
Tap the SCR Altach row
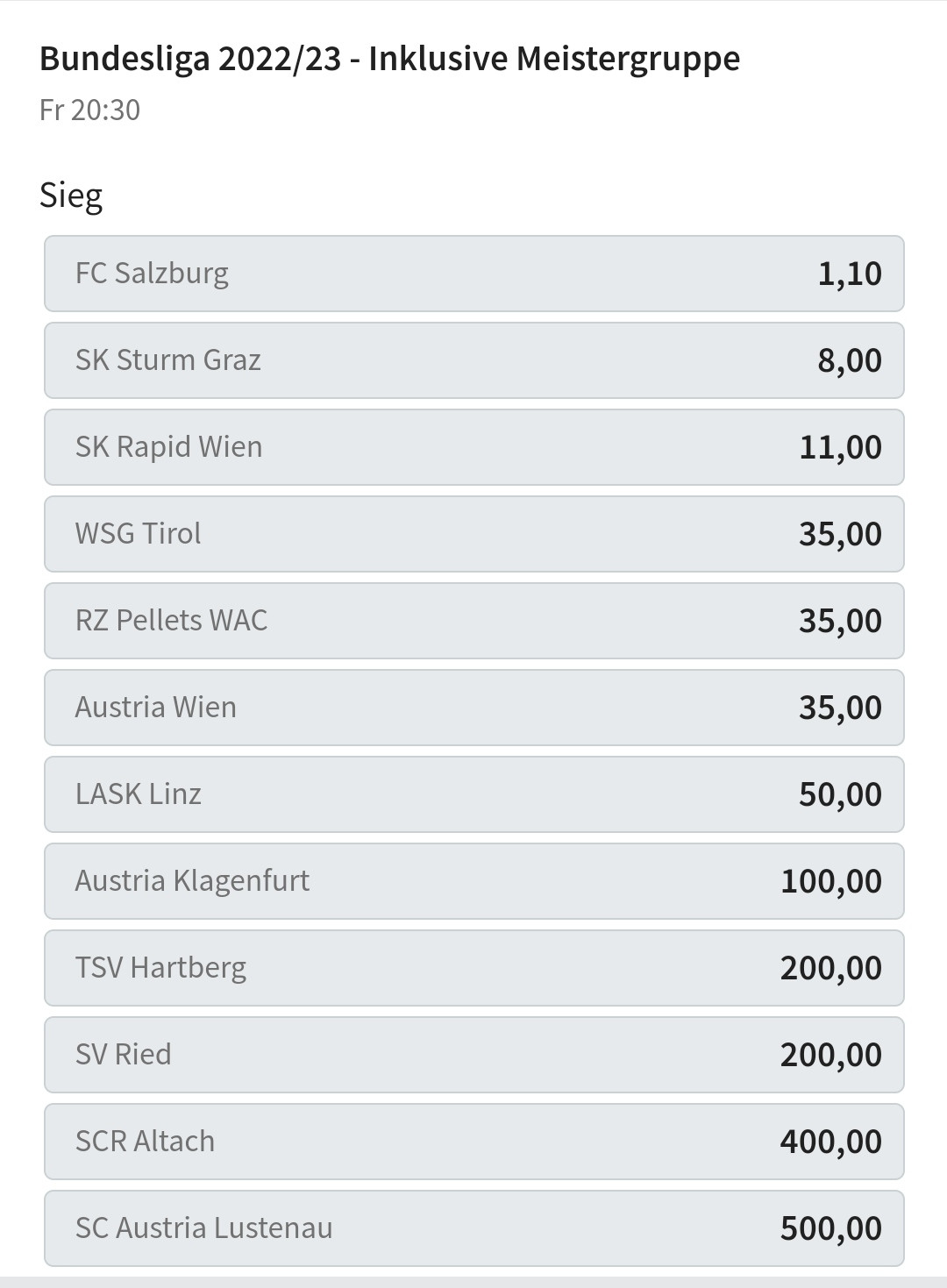[x=473, y=1142]
